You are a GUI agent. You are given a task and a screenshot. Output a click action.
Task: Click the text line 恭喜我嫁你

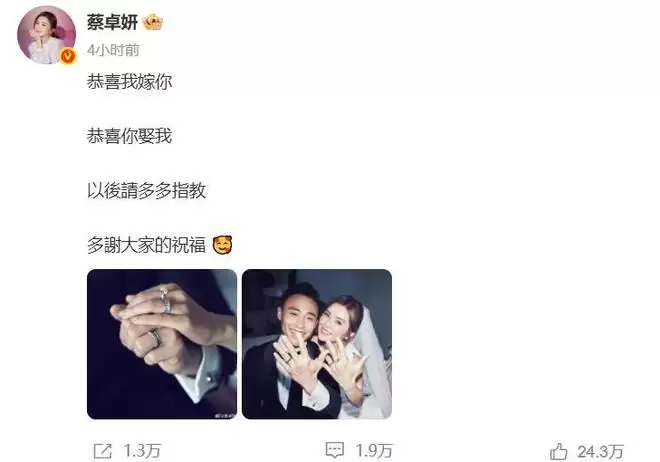coord(130,82)
